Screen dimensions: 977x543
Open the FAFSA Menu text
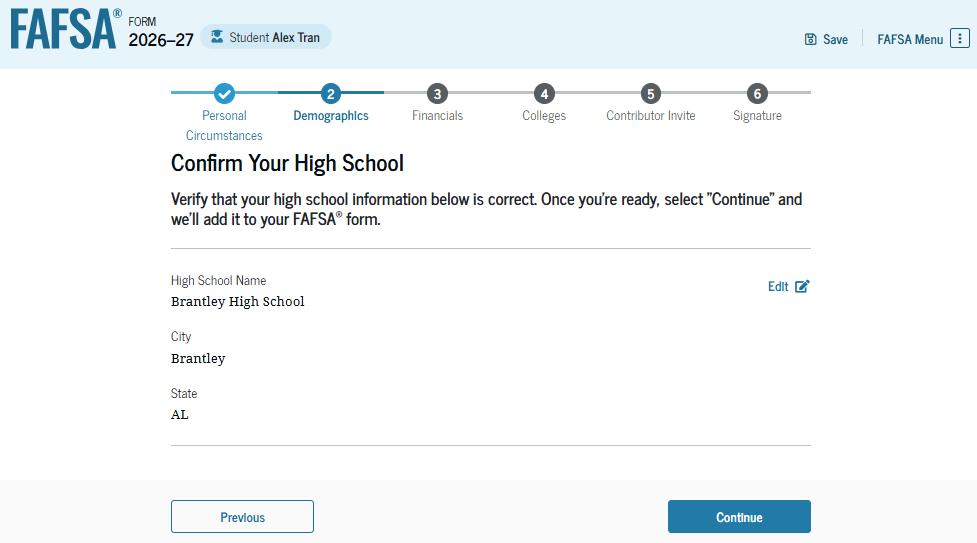pyautogui.click(x=909, y=39)
